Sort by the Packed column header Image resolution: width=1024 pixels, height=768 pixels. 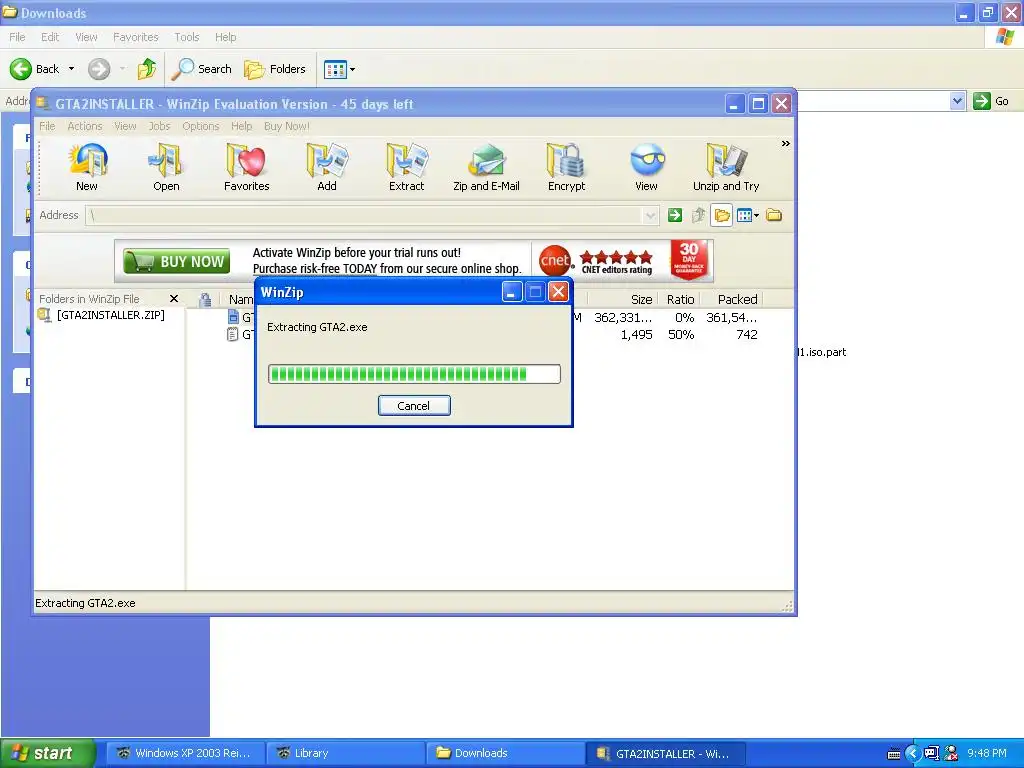(737, 299)
